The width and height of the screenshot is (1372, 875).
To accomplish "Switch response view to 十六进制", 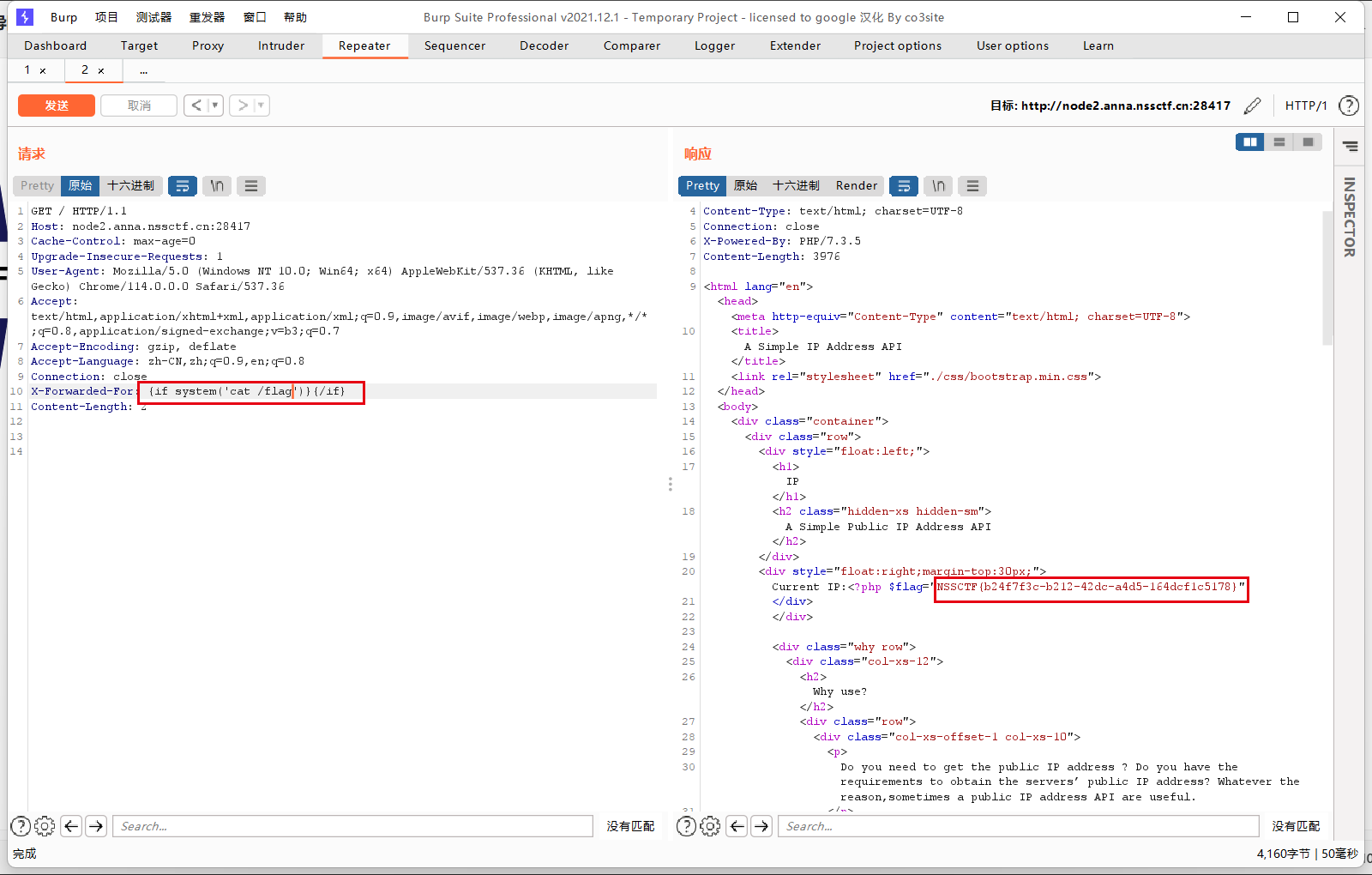I will 796,185.
